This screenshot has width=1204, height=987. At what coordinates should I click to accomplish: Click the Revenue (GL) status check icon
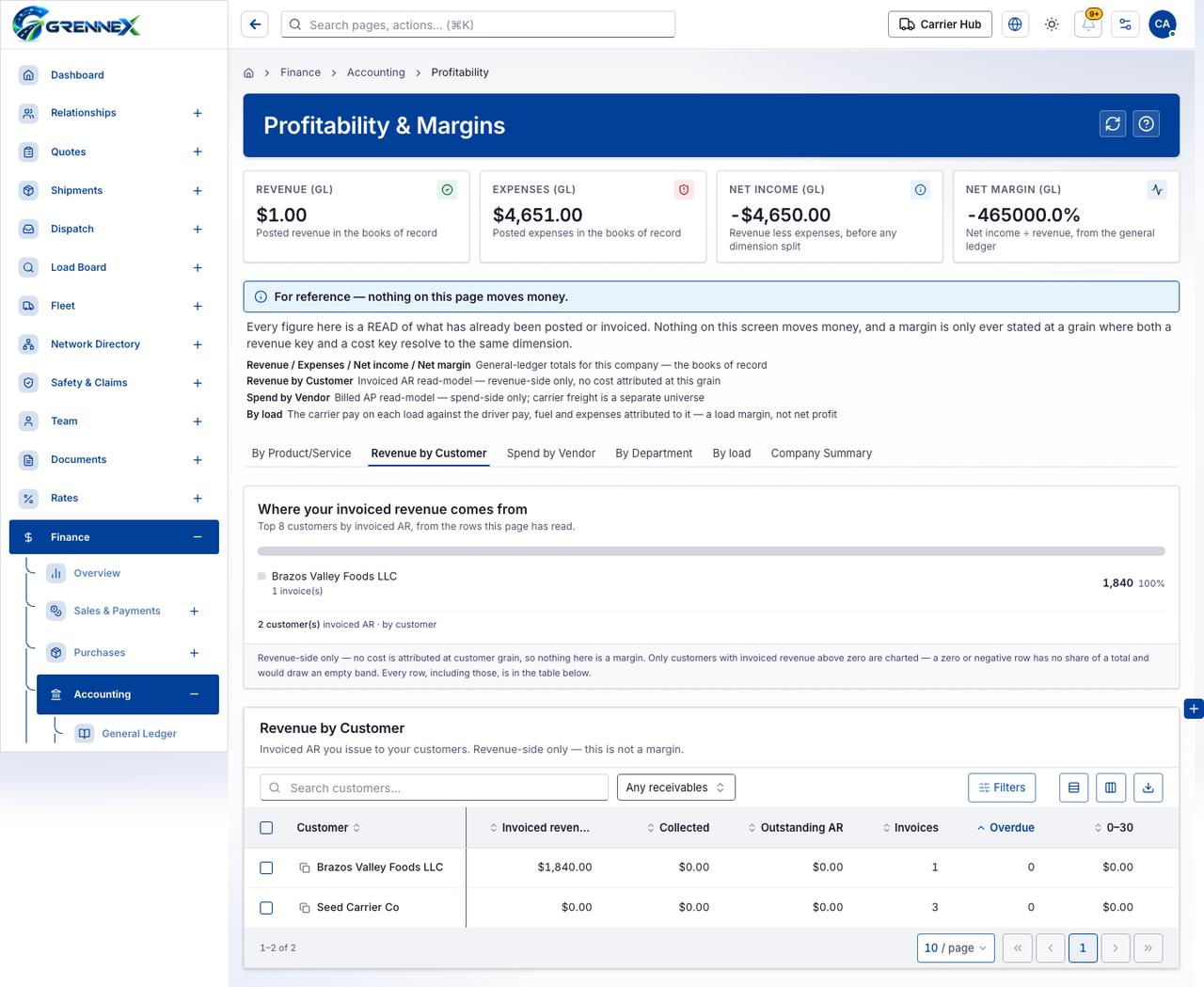[448, 189]
